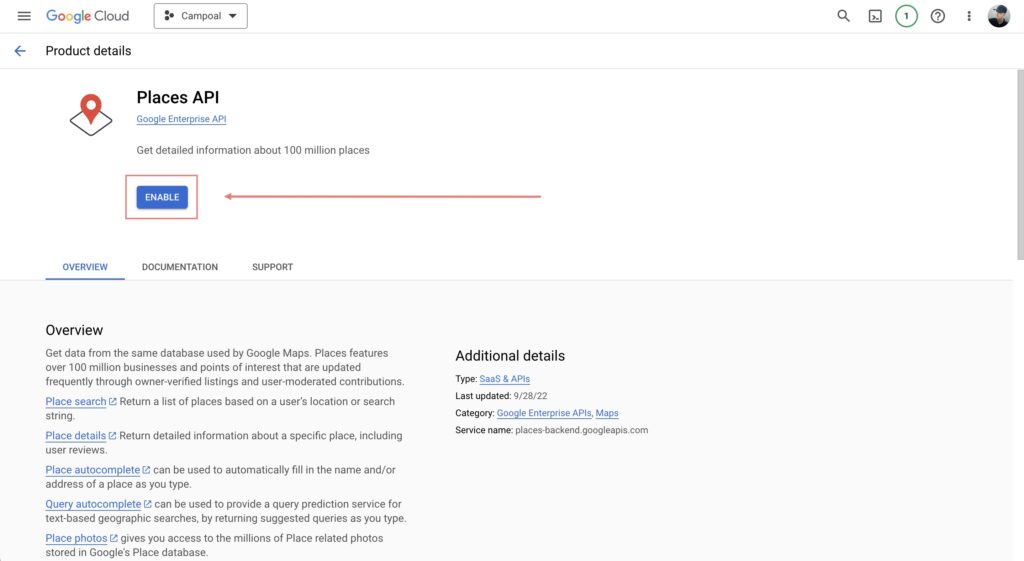Go back using the left arrow

[20, 51]
